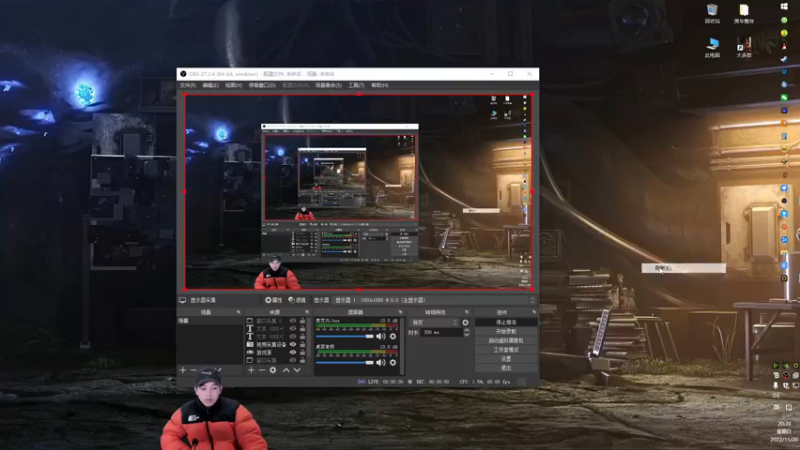Click the 工作室模式 button
Screen dimensions: 800x450
(506, 350)
